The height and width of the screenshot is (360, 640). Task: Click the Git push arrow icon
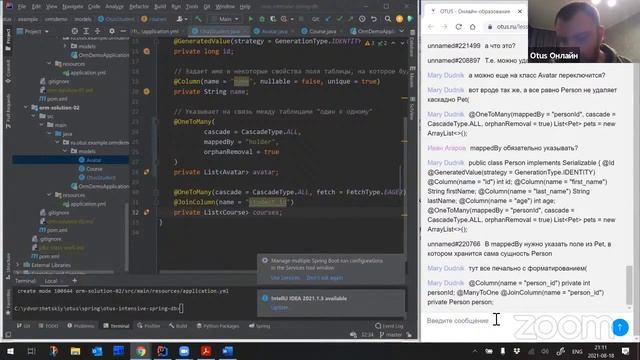point(350,19)
